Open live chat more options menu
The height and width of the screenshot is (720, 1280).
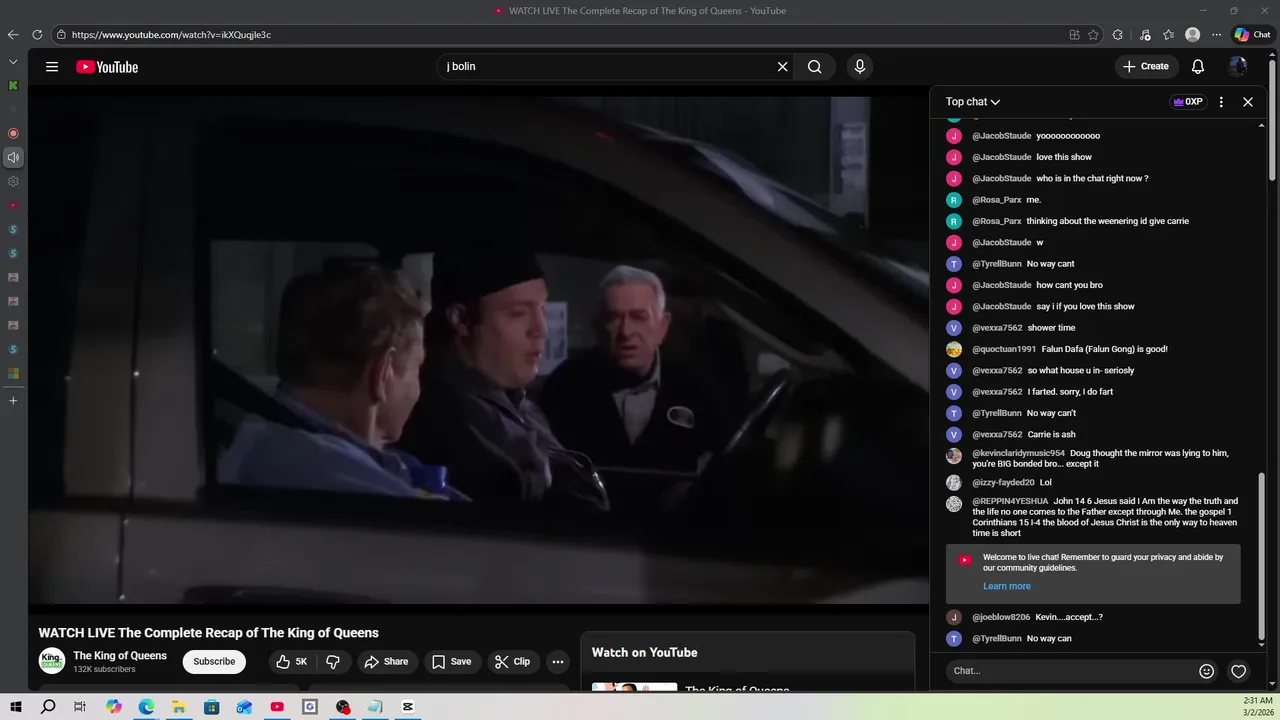click(x=1221, y=102)
